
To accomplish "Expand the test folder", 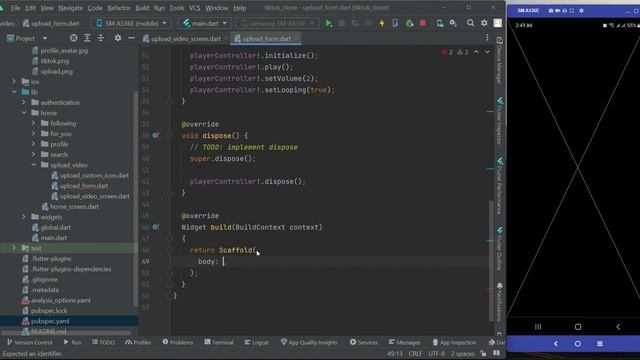I will (14, 248).
